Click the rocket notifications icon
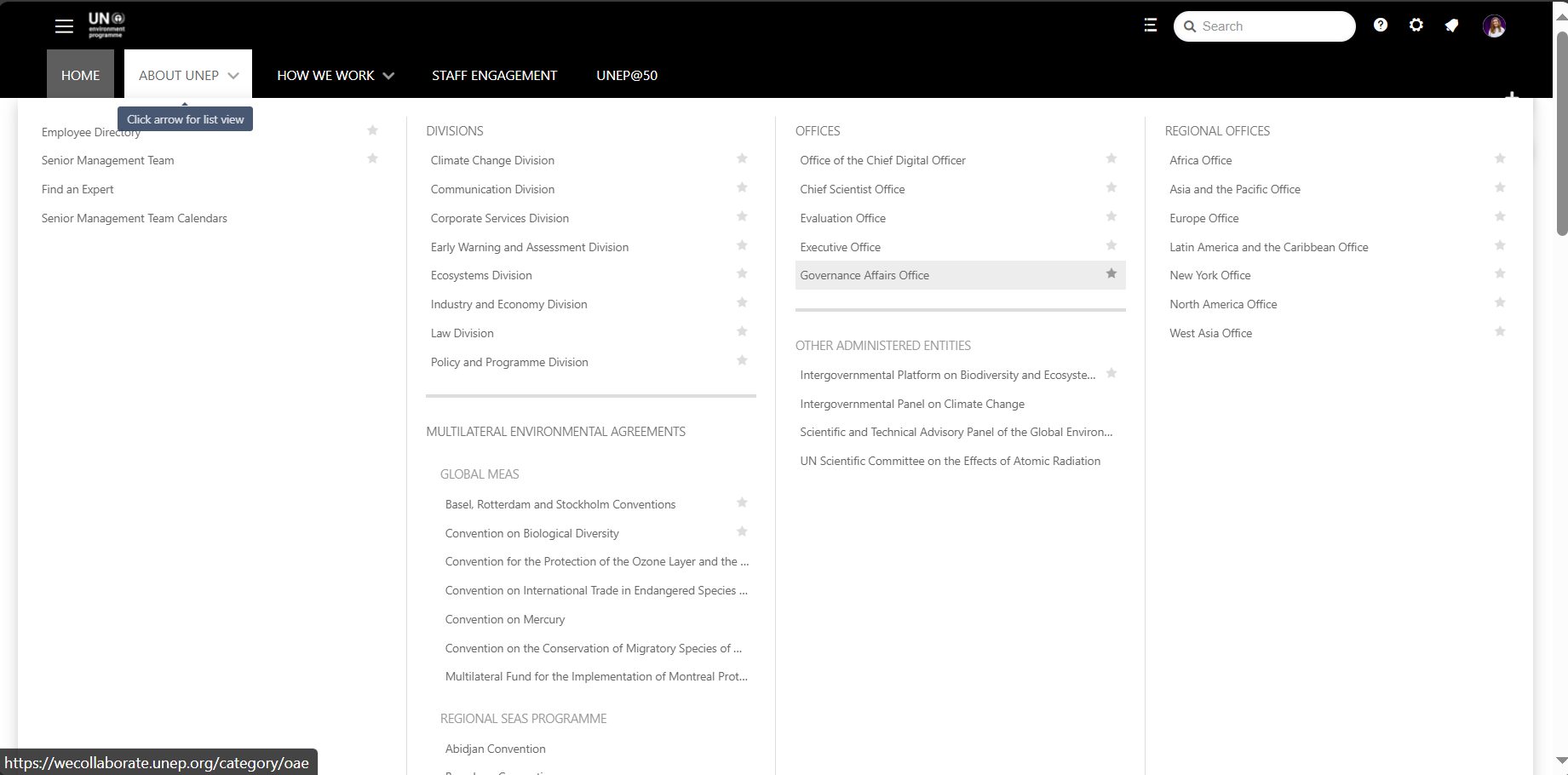The image size is (1568, 775). point(1451,26)
